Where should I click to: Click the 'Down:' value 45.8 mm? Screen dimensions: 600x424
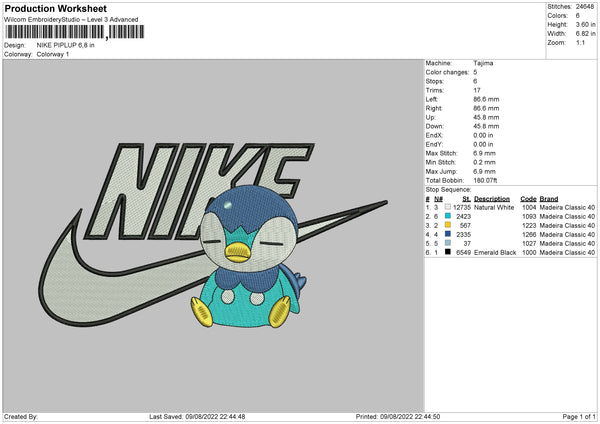[x=486, y=126]
